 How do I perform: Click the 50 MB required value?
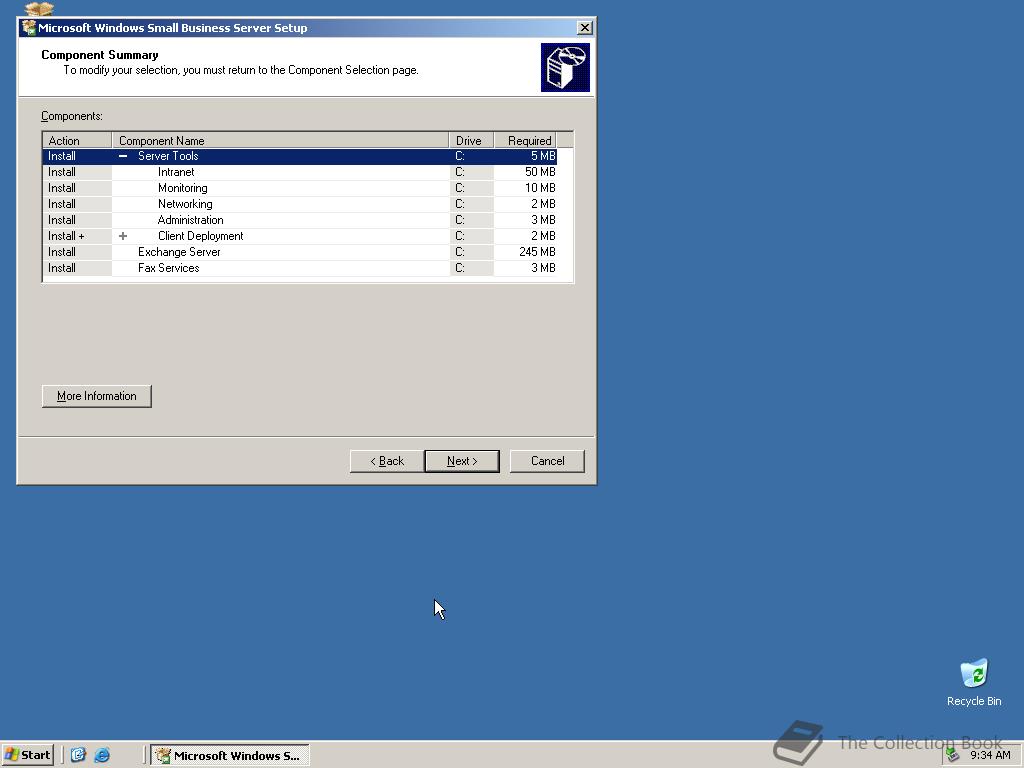540,172
